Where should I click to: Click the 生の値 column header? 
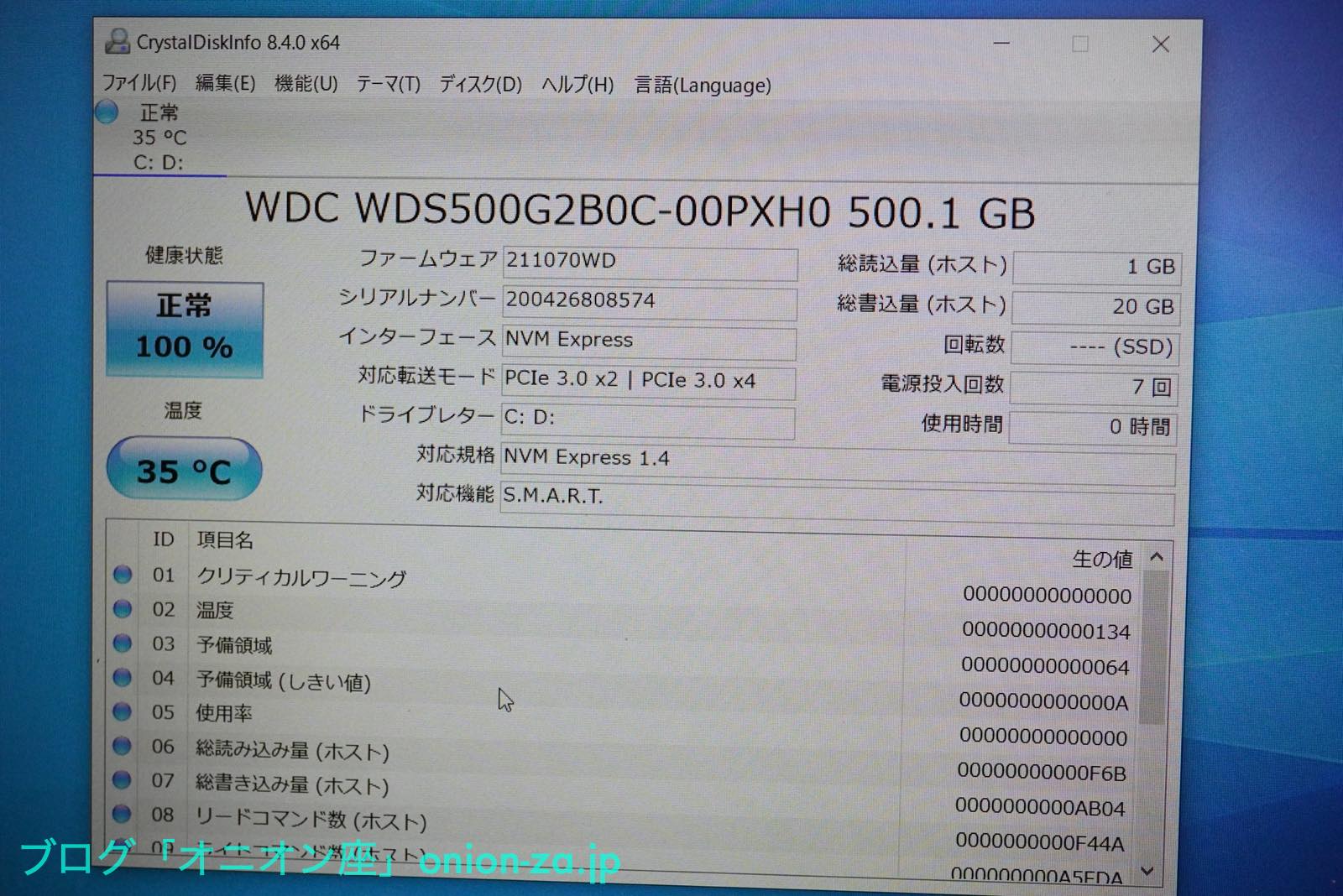pos(1102,559)
